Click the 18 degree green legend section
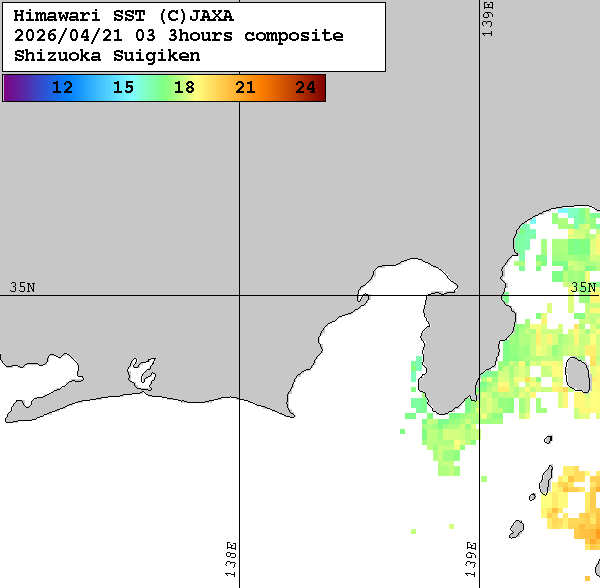Screen dimensions: 600x588 (x=184, y=88)
